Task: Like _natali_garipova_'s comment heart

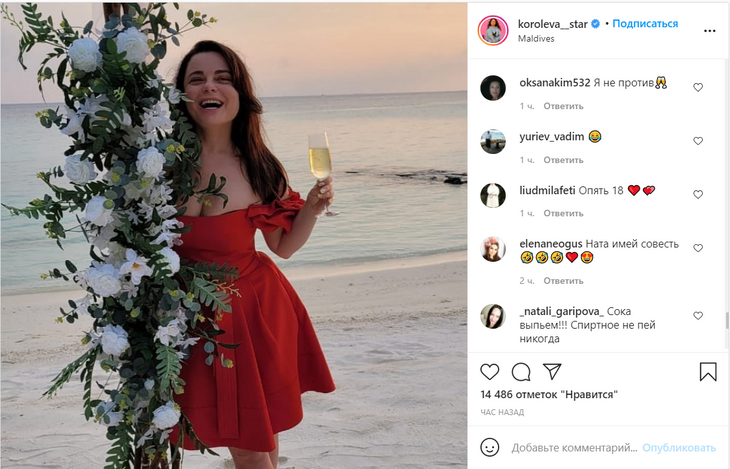Action: [698, 316]
